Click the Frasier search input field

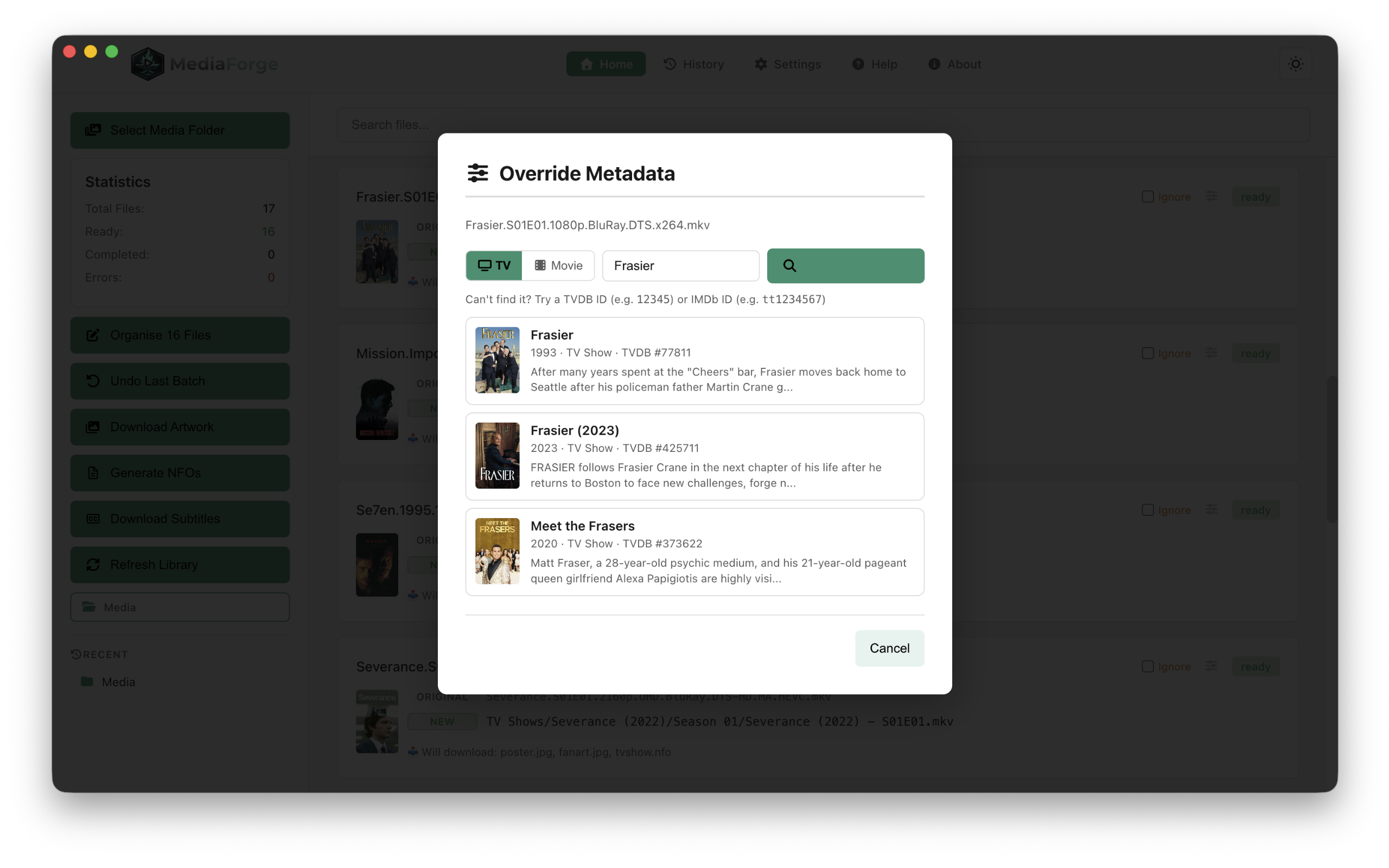[680, 265]
